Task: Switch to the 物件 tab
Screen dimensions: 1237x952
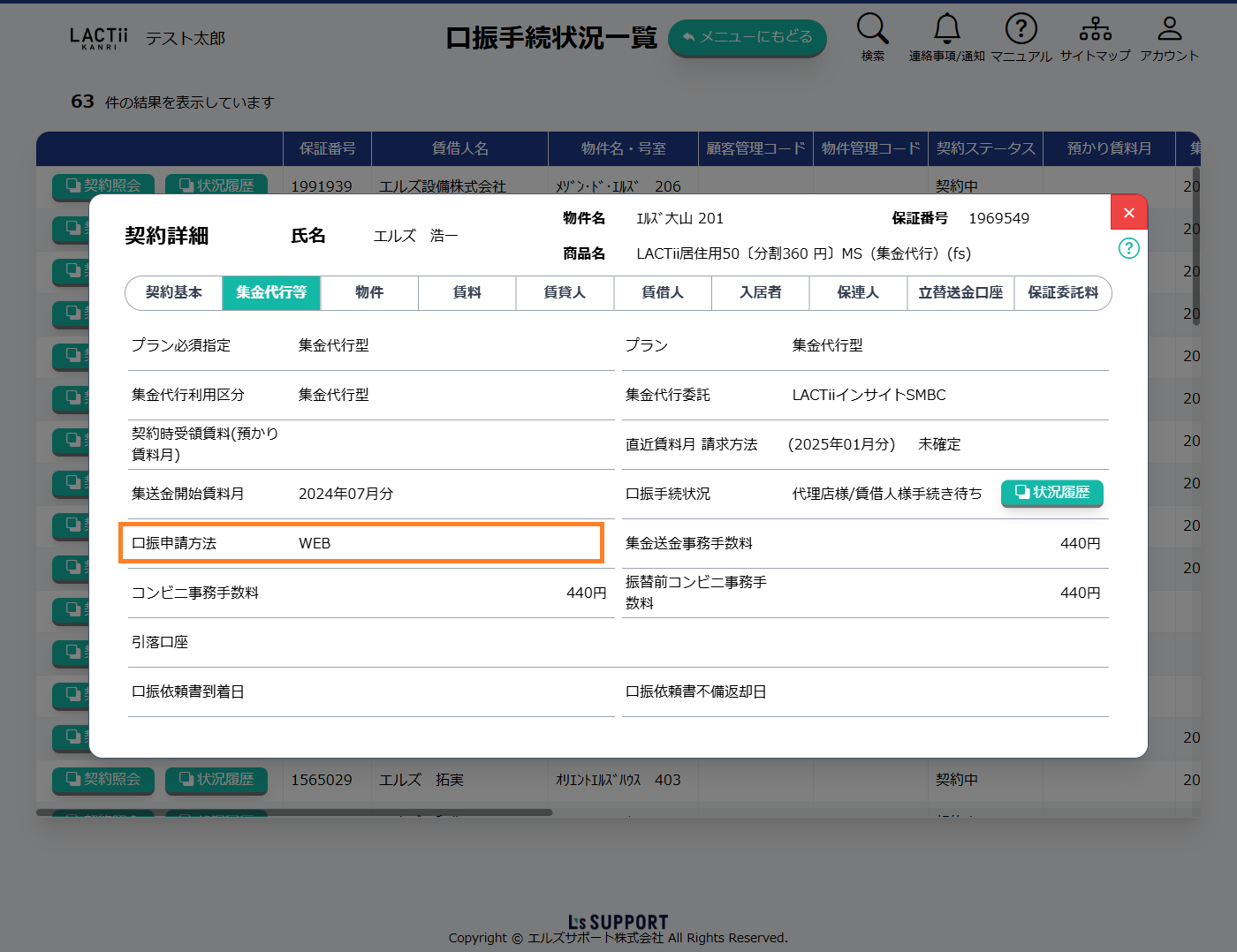Action: (x=369, y=292)
